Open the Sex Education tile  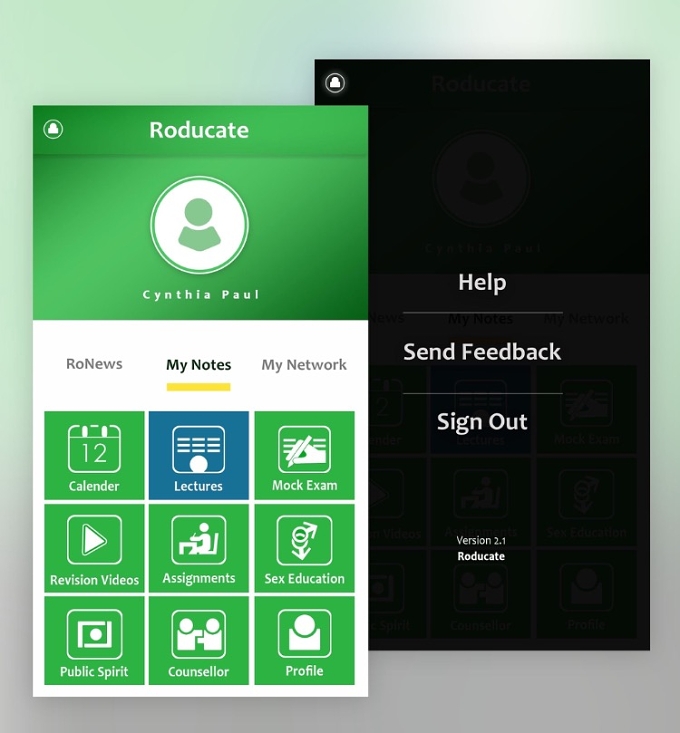click(x=304, y=548)
